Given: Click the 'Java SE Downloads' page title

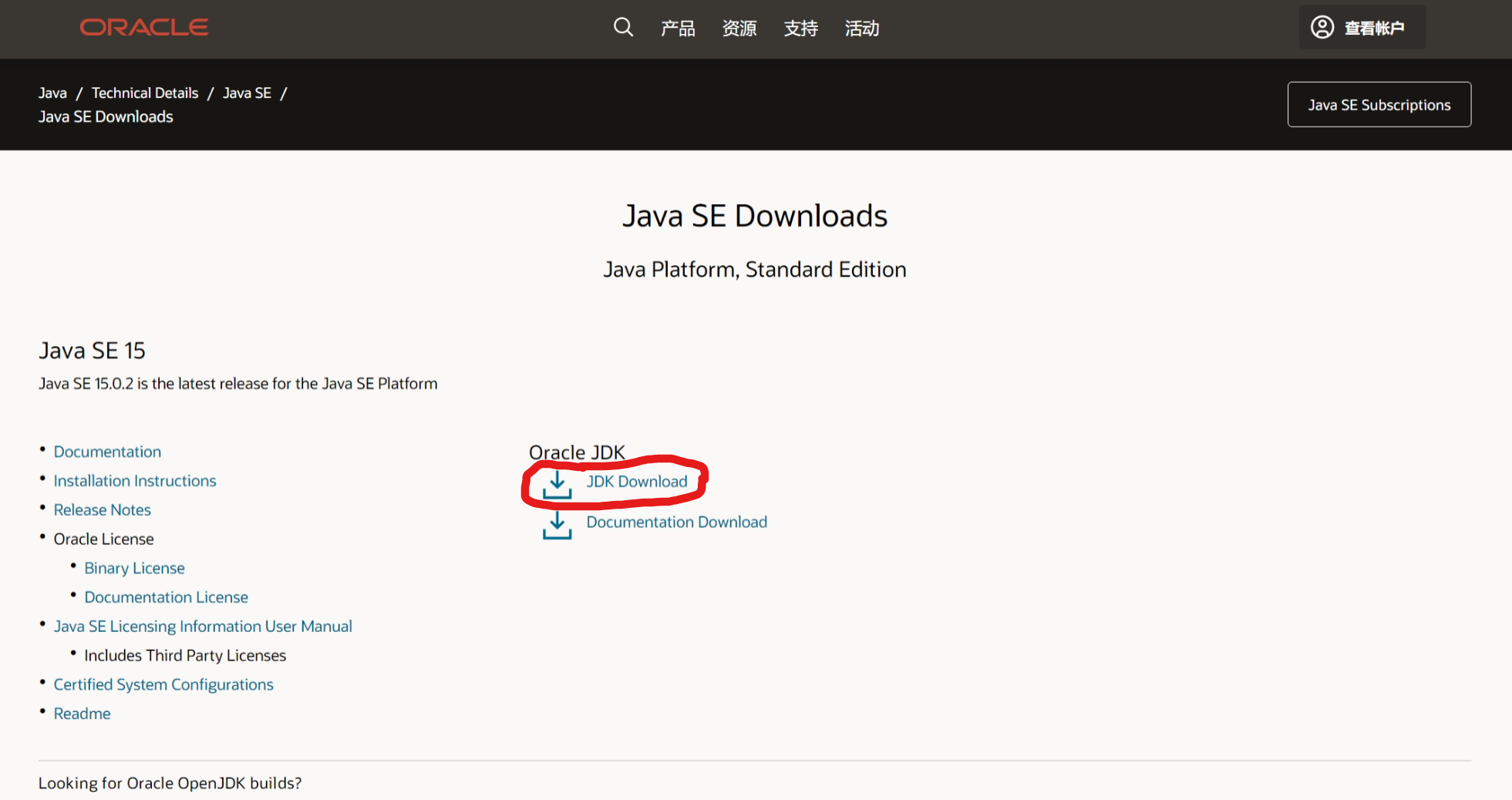Looking at the screenshot, I should pyautogui.click(x=755, y=216).
